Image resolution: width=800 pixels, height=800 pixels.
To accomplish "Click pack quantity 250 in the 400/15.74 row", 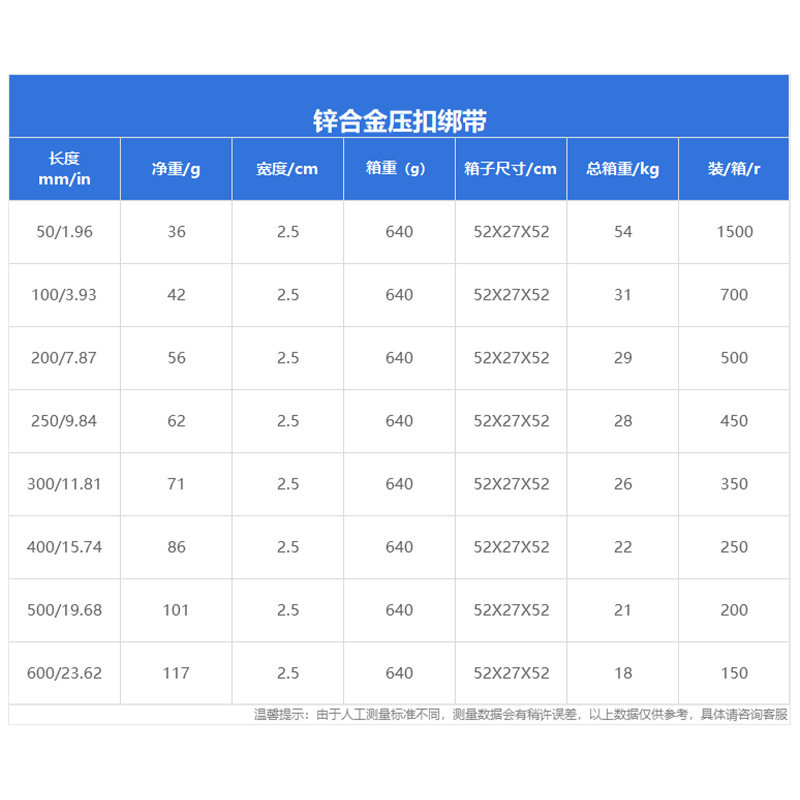I will [x=734, y=547].
